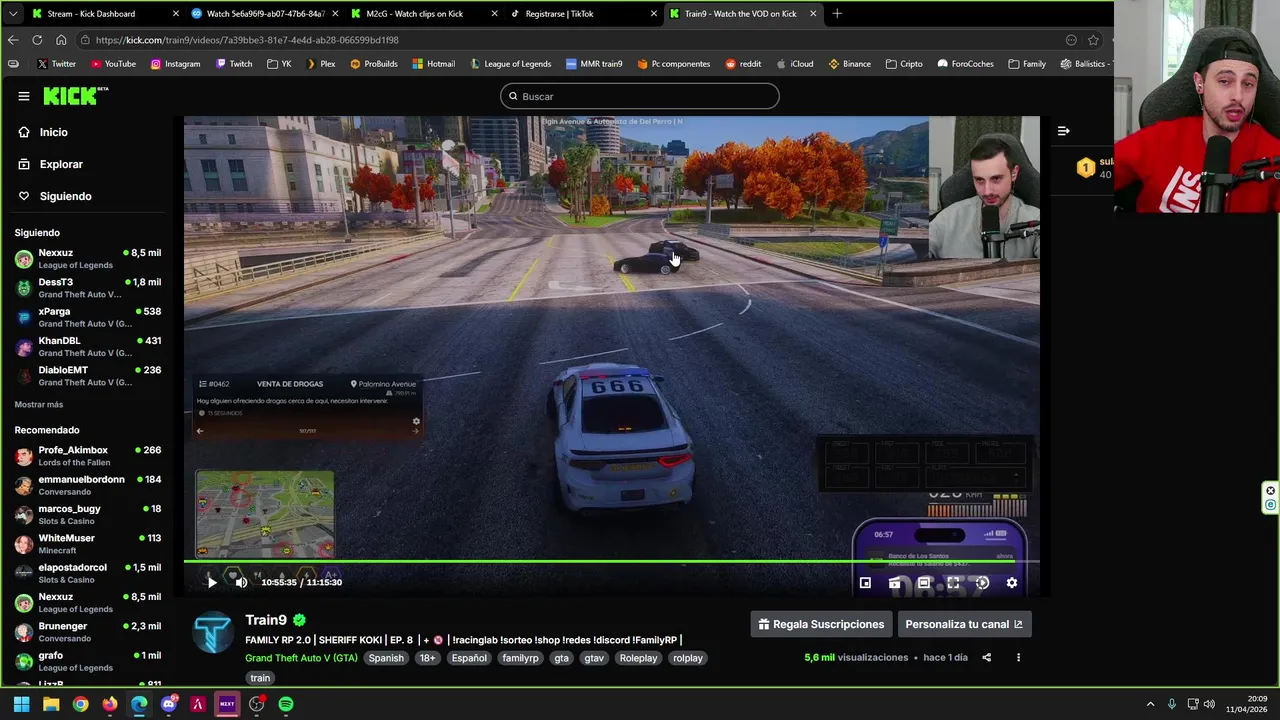Select the Roleplay tag

point(638,658)
